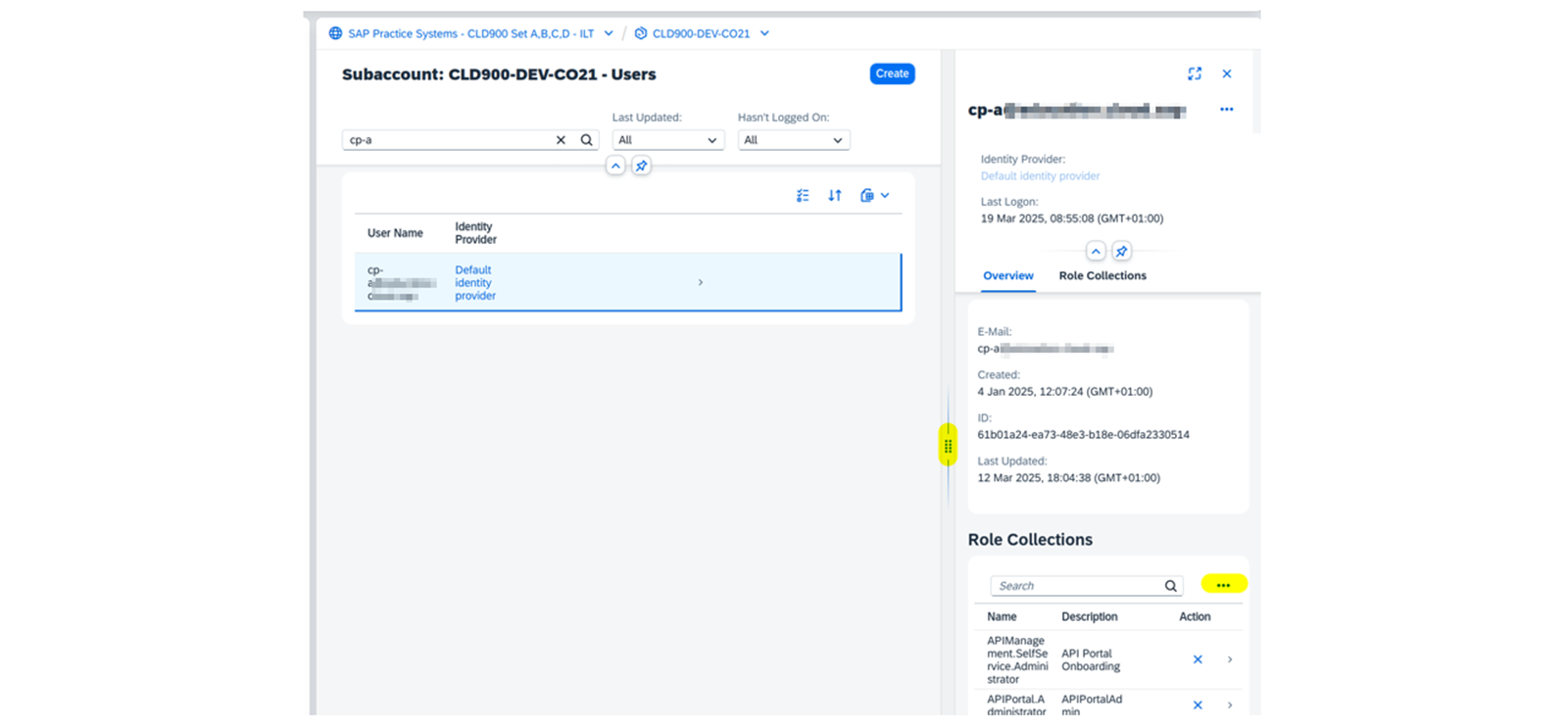Image resolution: width=1568 pixels, height=726 pixels.
Task: Pin the Users page header
Action: tap(641, 166)
